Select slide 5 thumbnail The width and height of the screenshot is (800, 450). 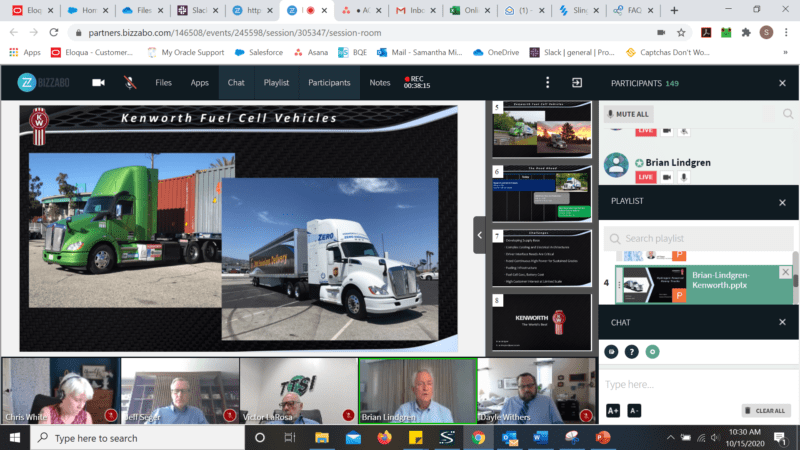[x=541, y=129]
